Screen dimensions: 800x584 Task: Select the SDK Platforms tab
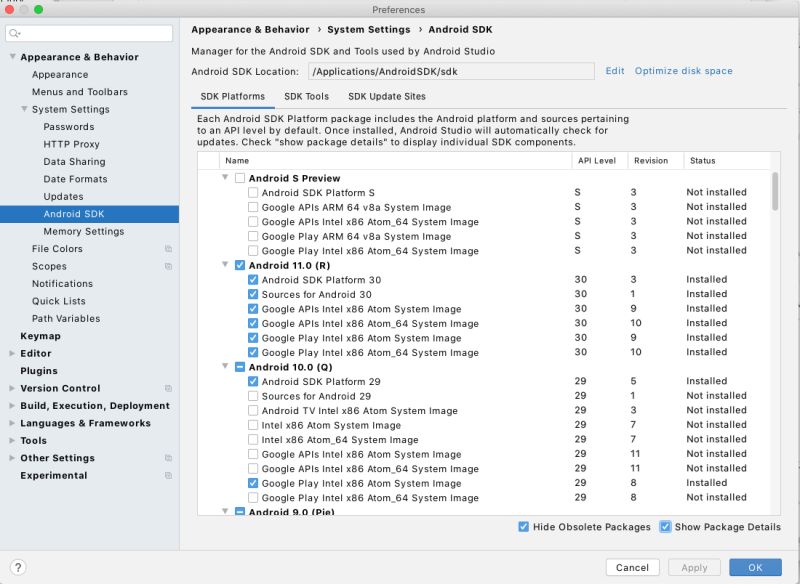233,96
